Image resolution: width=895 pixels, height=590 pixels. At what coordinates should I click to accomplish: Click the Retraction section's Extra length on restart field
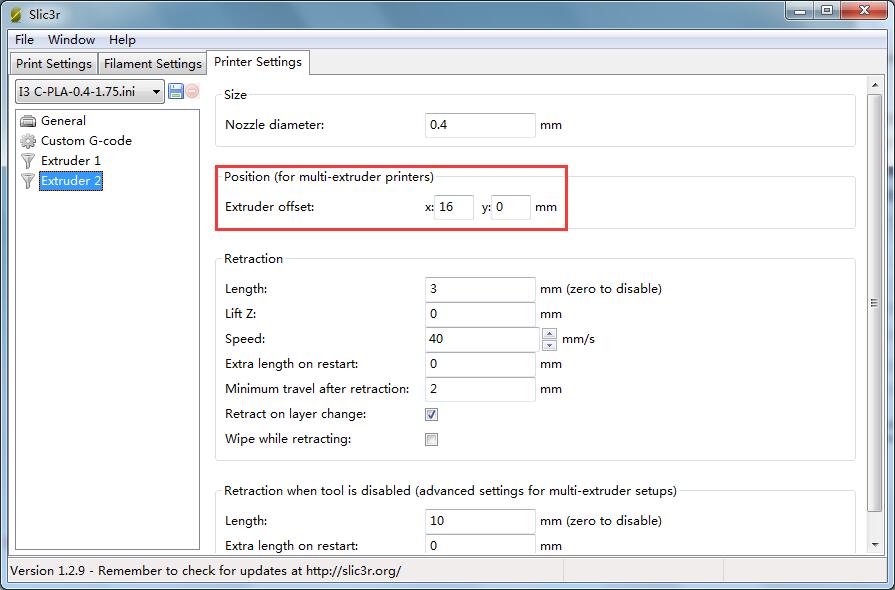(480, 364)
